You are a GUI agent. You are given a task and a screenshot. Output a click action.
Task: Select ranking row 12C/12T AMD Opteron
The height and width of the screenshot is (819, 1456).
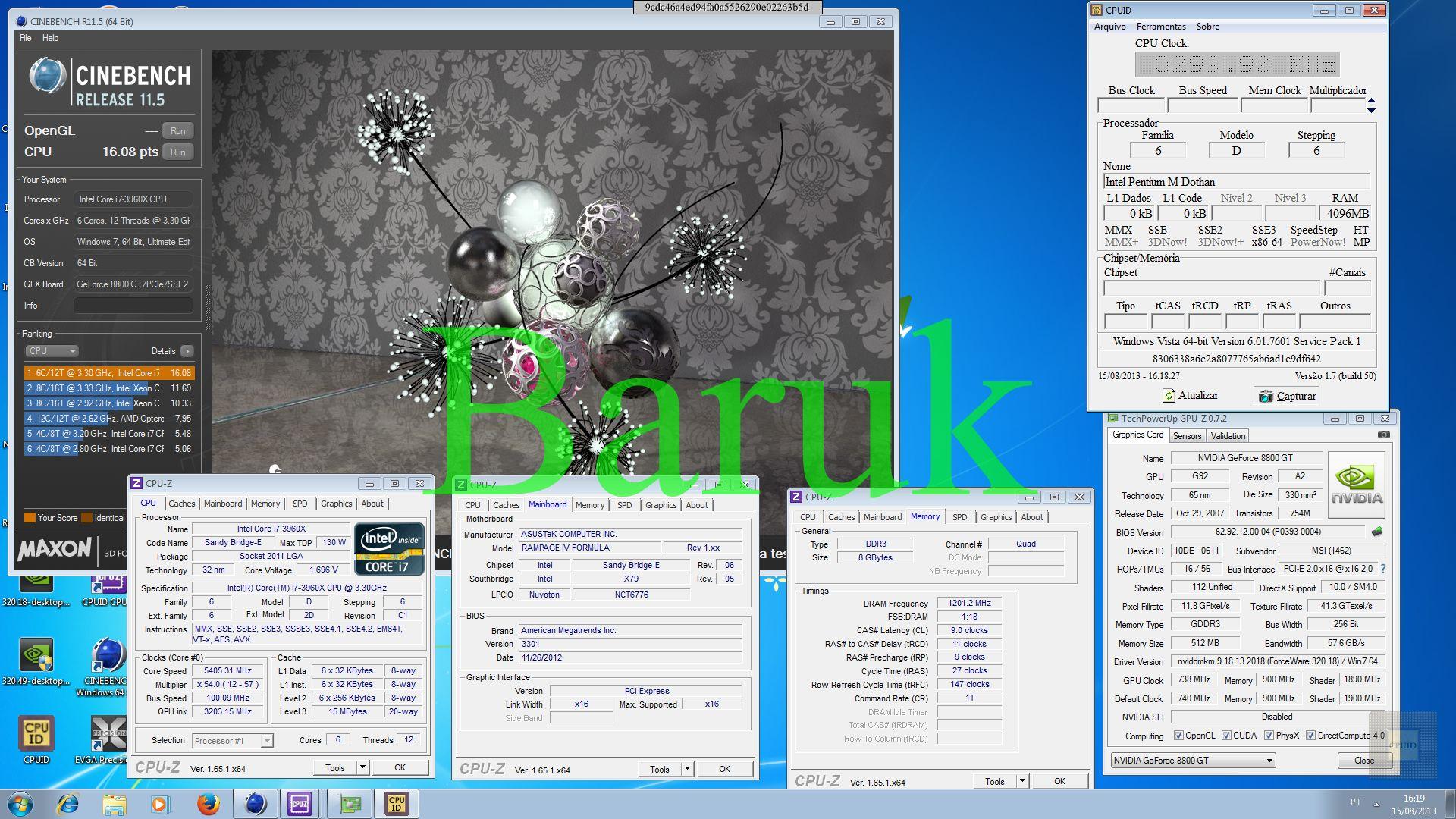(109, 419)
